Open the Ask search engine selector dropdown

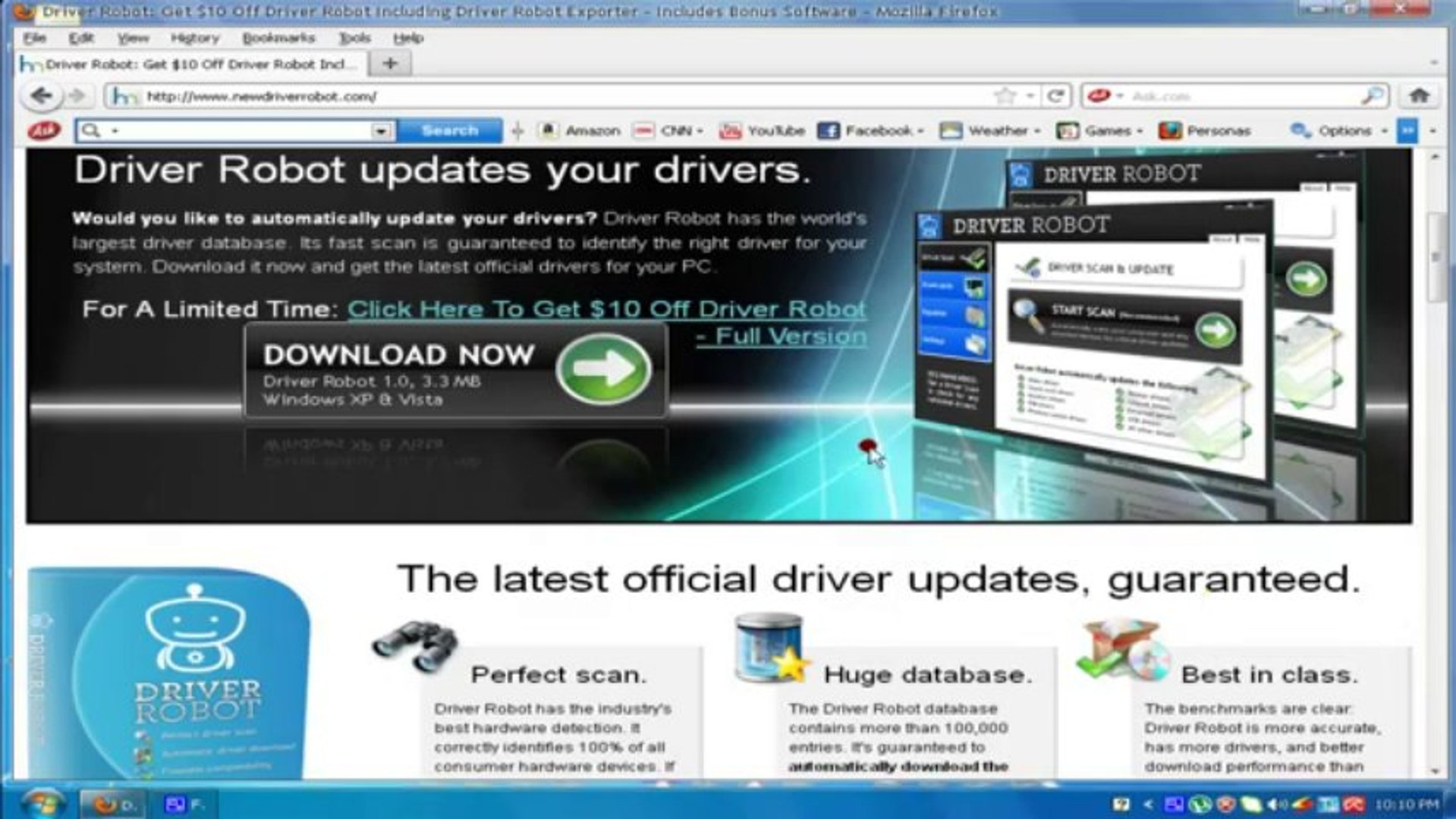pos(1105,96)
